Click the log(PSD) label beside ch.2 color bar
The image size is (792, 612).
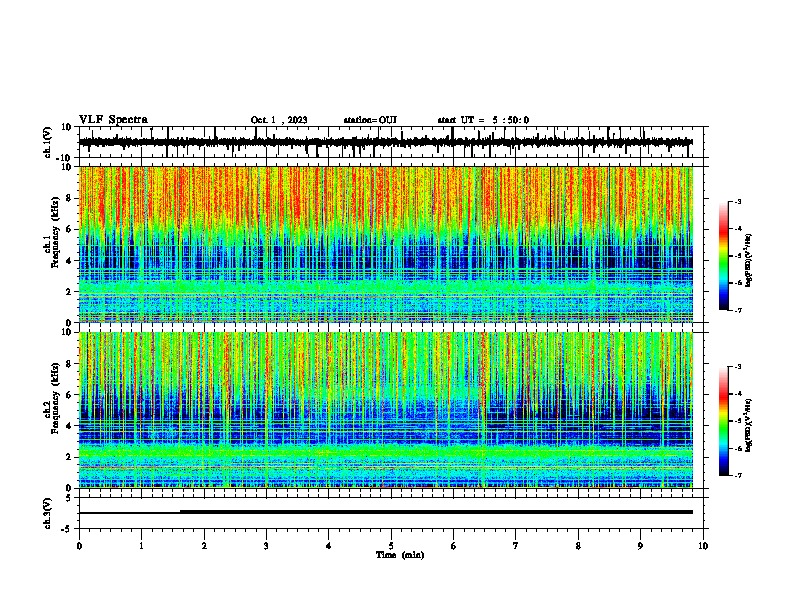click(749, 425)
